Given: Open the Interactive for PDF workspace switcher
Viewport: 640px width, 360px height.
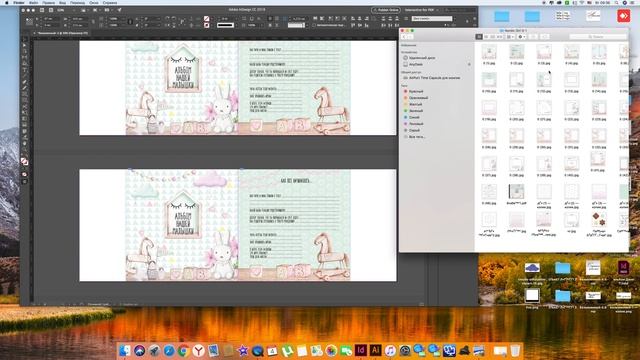Looking at the screenshot, I should click(422, 10).
